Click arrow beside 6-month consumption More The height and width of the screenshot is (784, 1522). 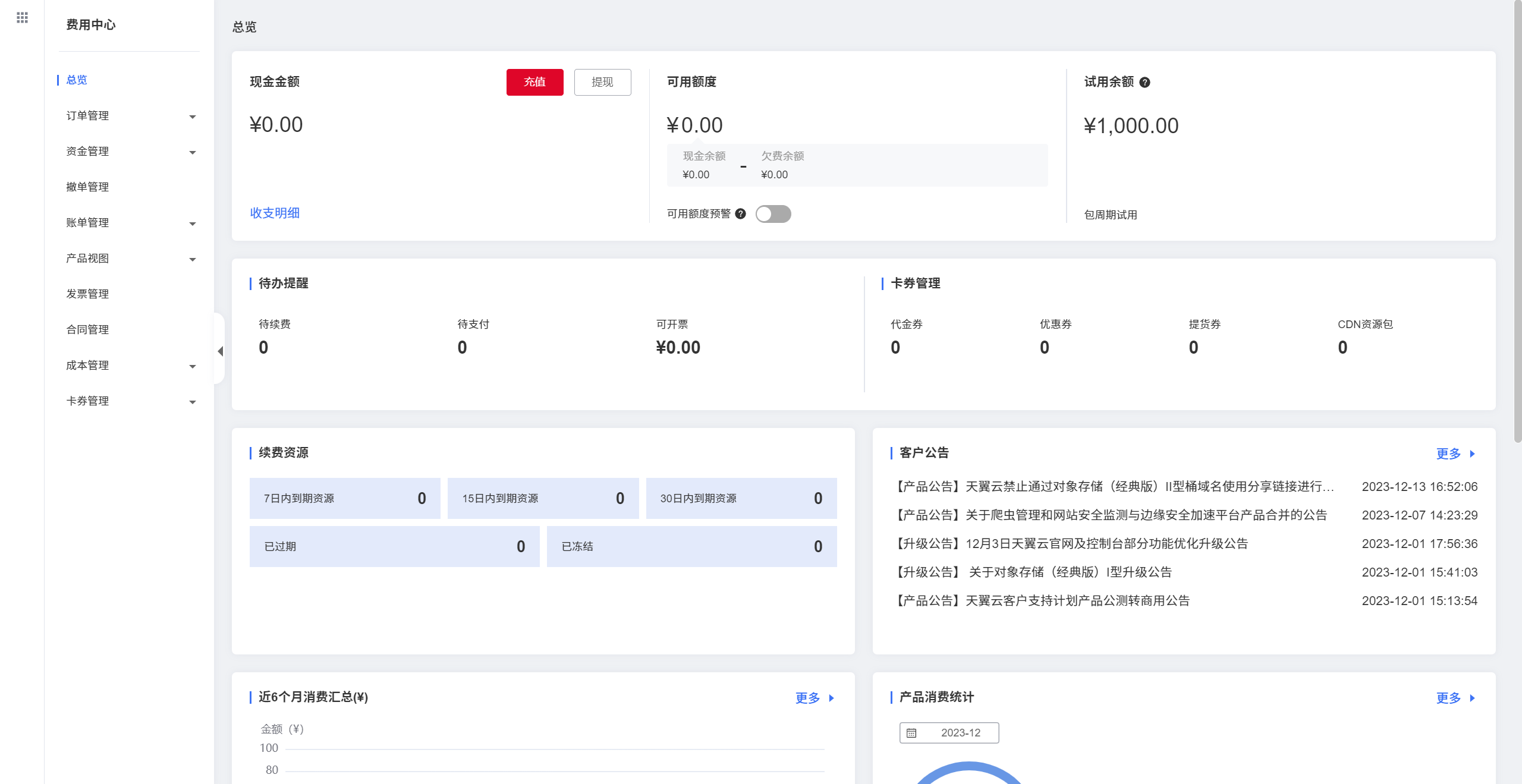pyautogui.click(x=831, y=698)
